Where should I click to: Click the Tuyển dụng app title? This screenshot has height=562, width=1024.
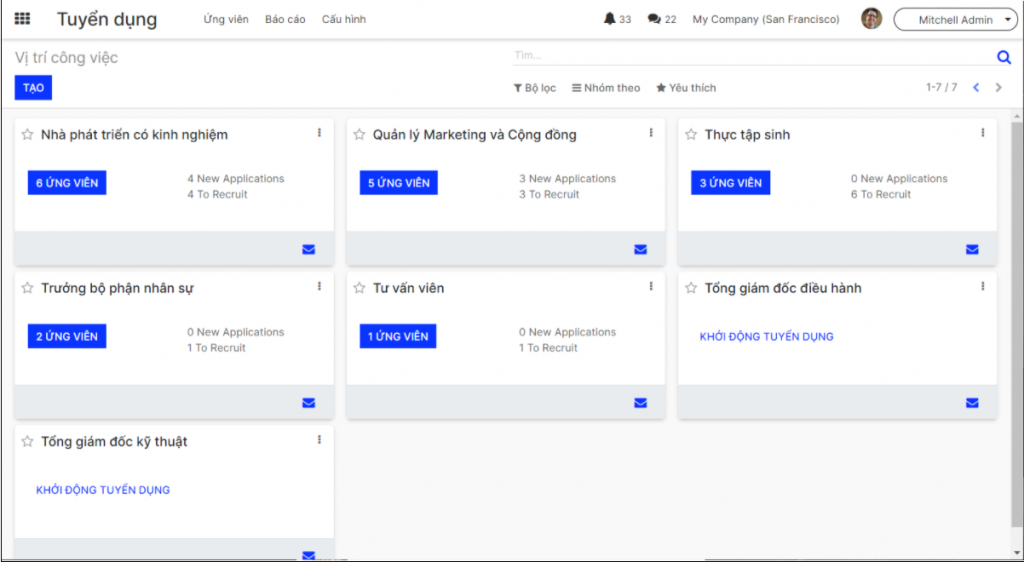(x=107, y=20)
